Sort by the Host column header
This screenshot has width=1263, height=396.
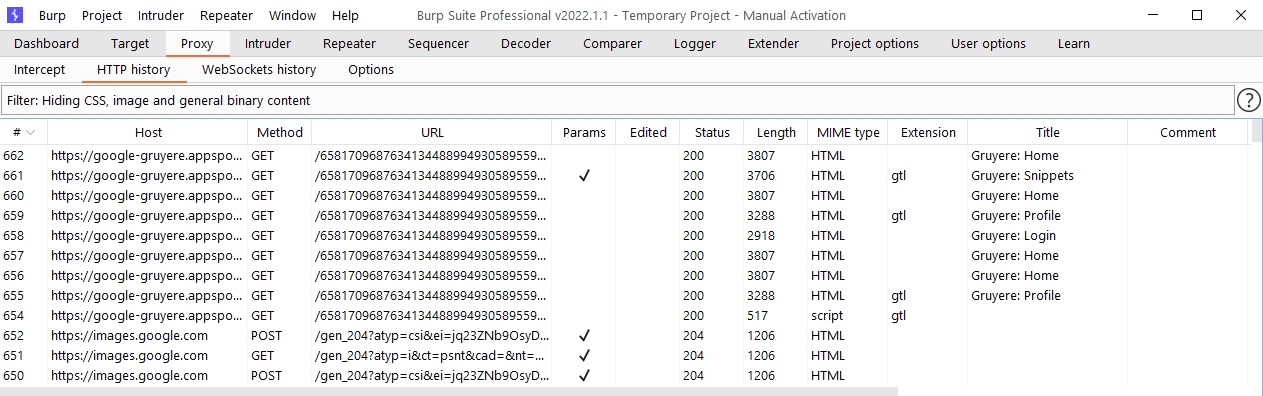pyautogui.click(x=148, y=132)
